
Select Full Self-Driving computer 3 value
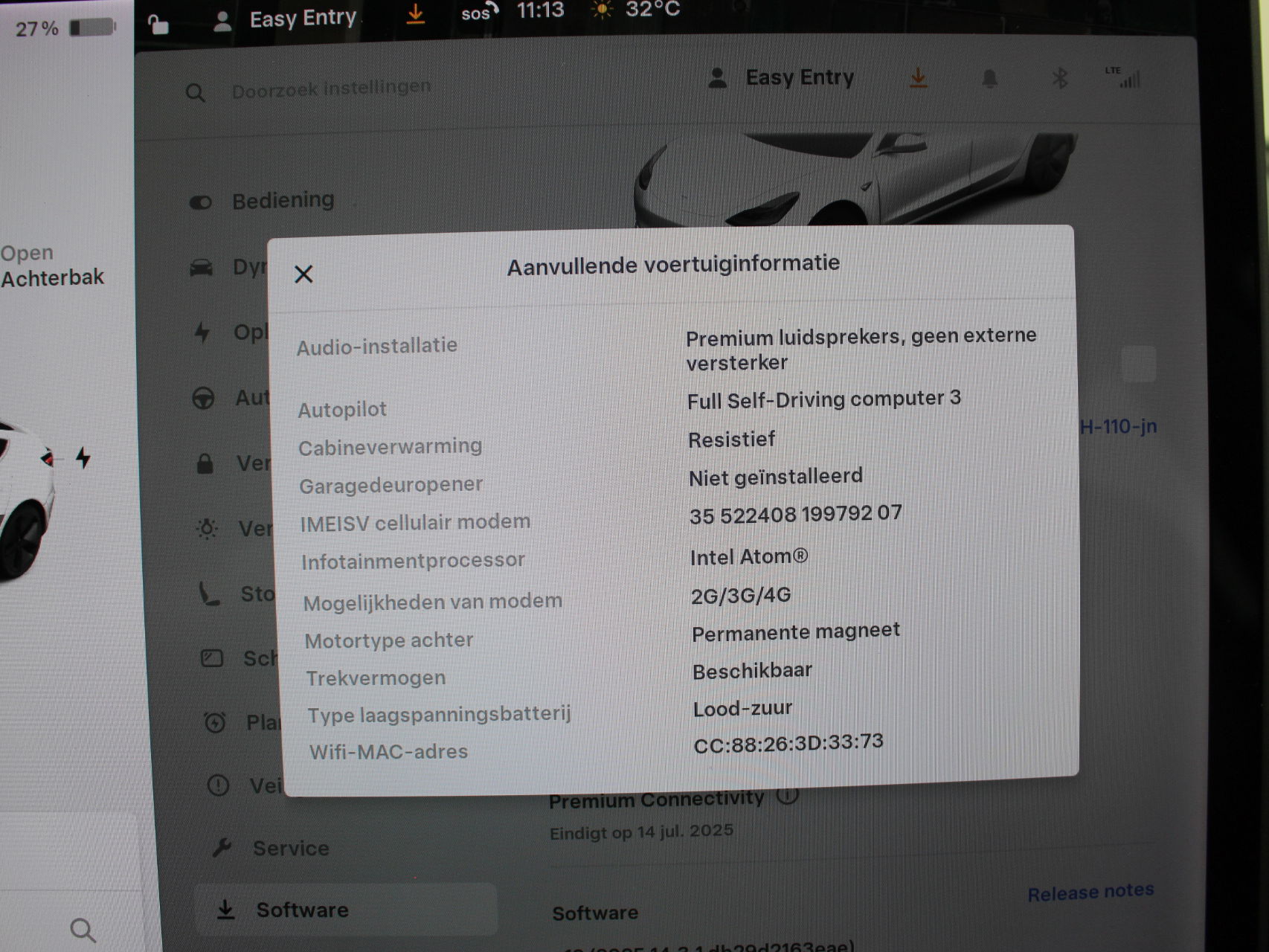coord(824,400)
